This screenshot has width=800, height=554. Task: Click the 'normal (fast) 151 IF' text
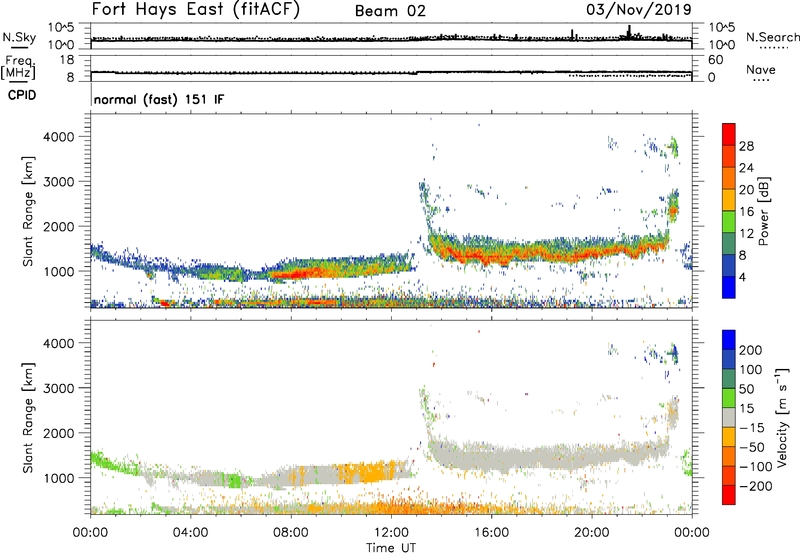coord(159,99)
